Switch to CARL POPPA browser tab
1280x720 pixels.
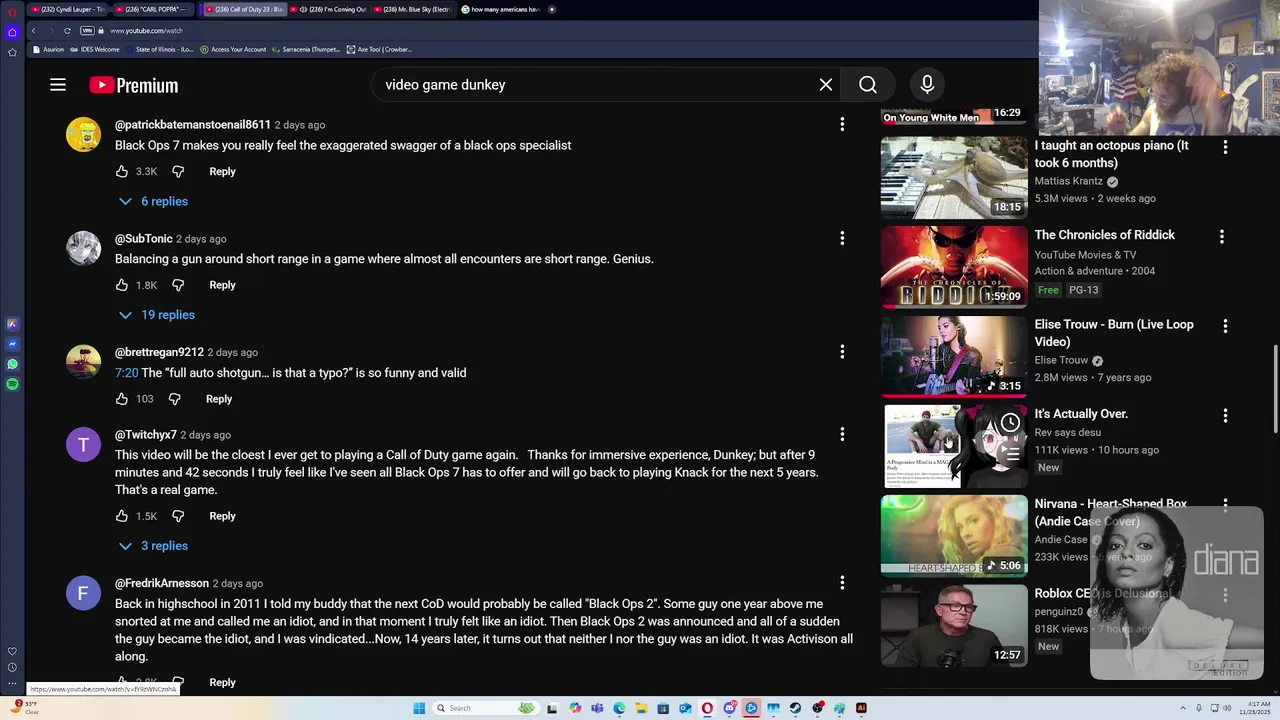(152, 9)
